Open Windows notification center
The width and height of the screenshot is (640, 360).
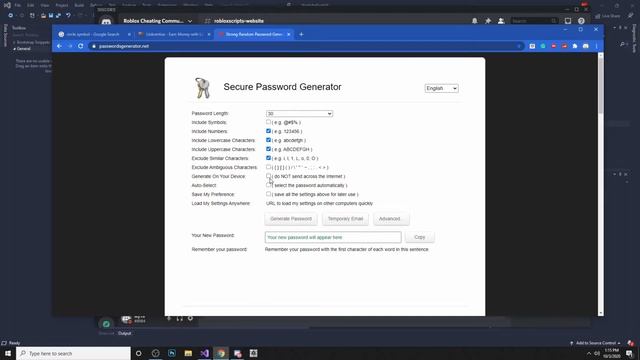tap(630, 353)
